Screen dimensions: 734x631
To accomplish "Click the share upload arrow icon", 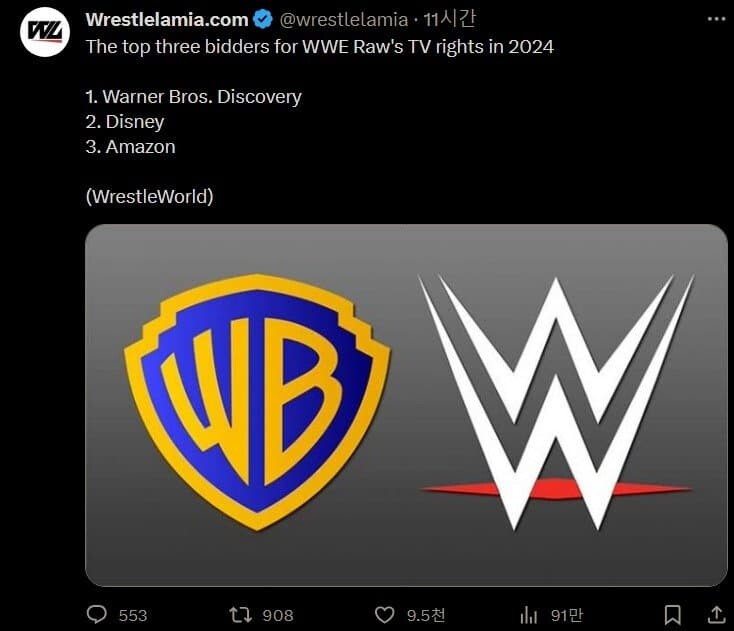I will point(716,615).
